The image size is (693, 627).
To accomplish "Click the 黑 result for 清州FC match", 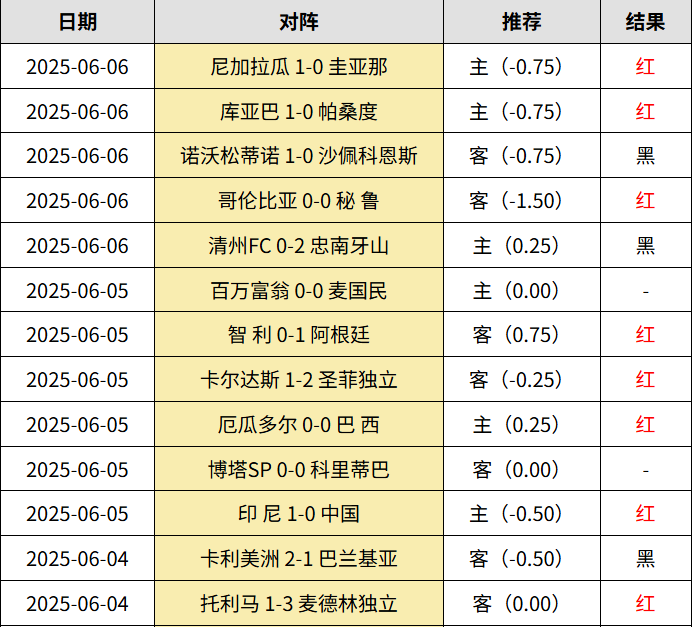I will (645, 246).
